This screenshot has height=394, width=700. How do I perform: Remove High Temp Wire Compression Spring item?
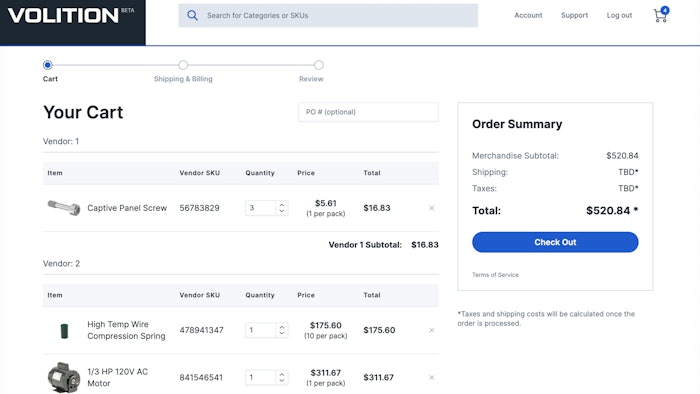(432, 330)
